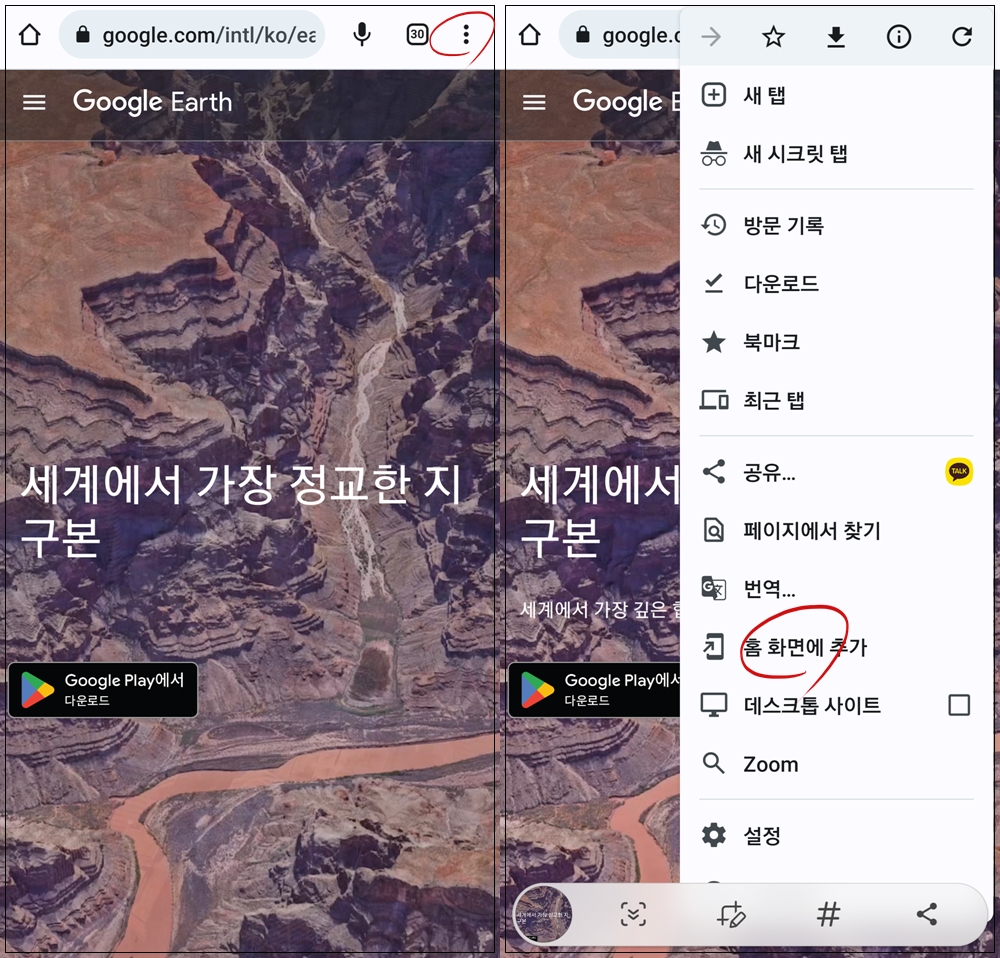The image size is (1000, 958).
Task: Select Zoom menu entry
Action: 836,763
